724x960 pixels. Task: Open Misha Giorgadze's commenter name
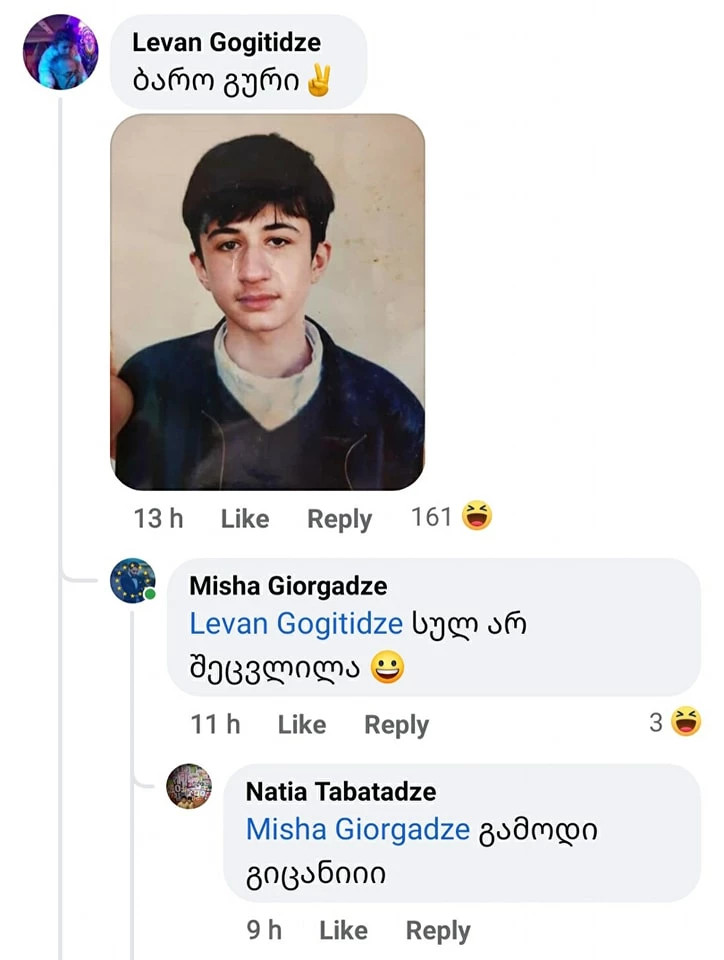(288, 586)
